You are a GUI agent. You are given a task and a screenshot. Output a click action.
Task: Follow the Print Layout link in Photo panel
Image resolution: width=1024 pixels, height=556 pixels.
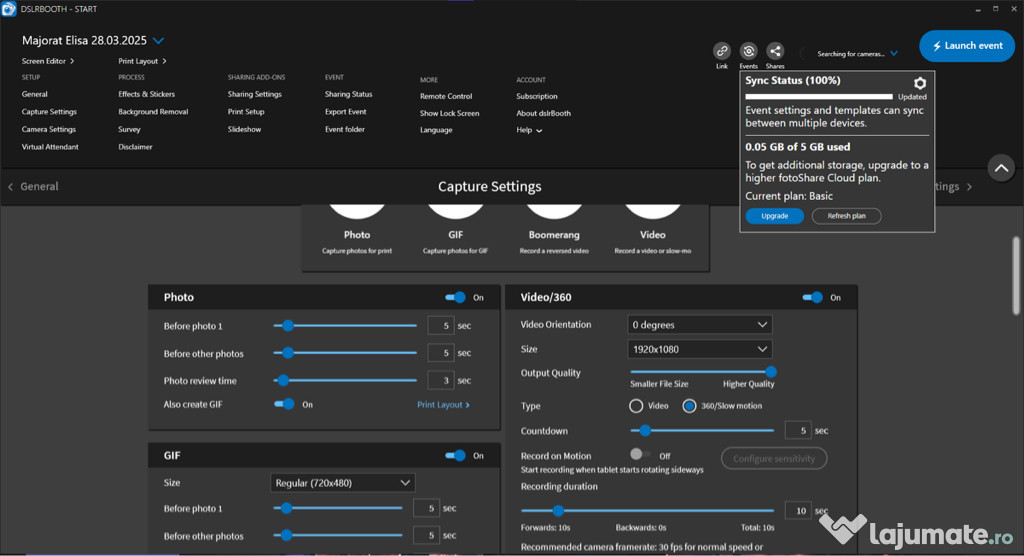(443, 405)
